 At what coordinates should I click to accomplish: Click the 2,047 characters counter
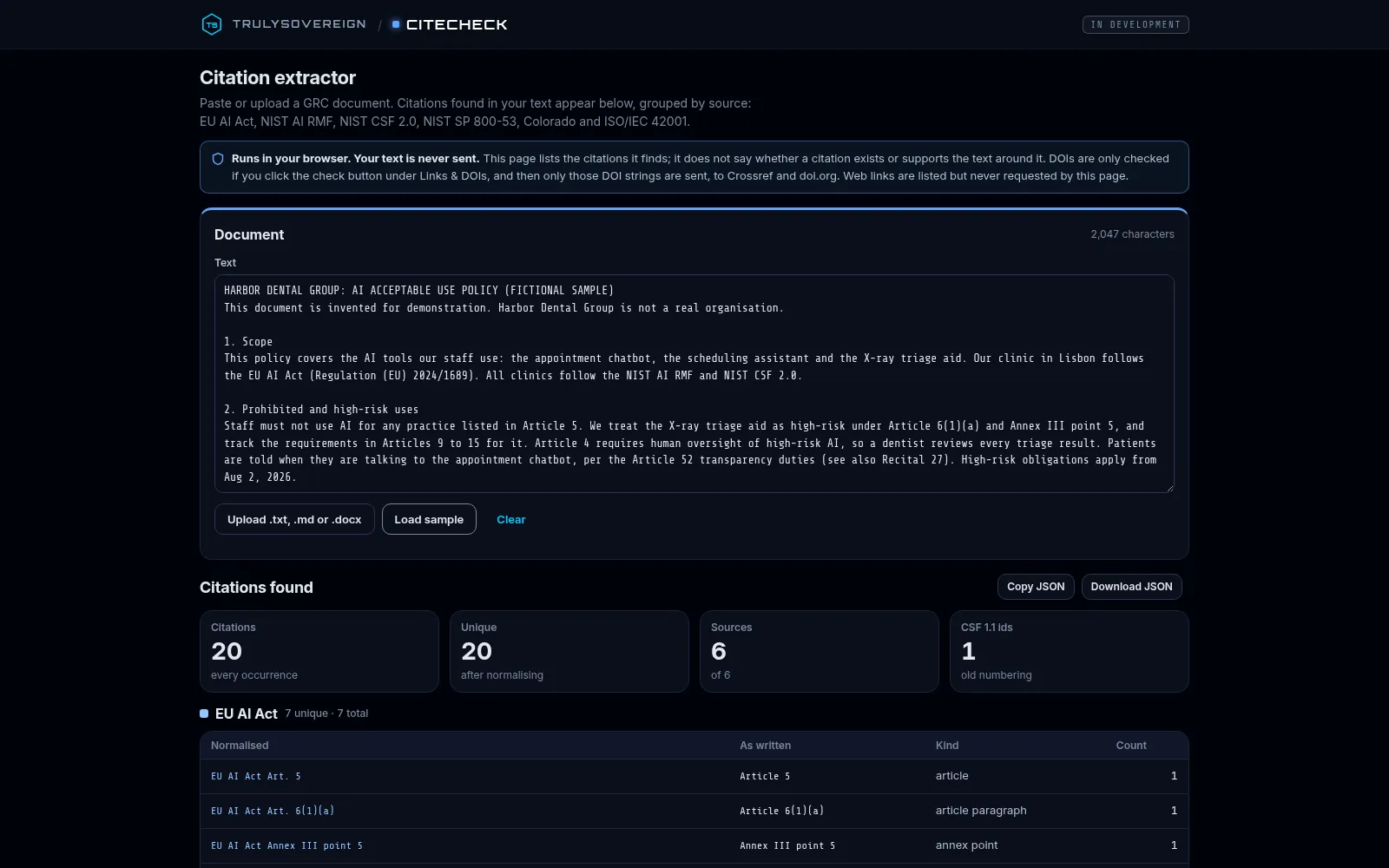(x=1132, y=234)
